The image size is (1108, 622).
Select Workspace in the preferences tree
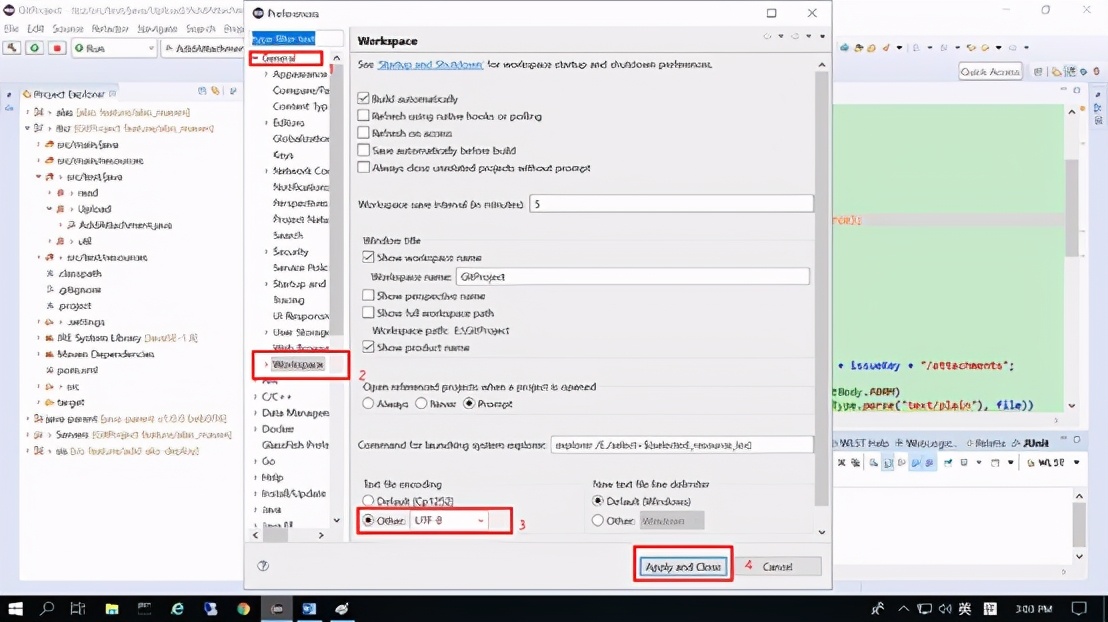tap(297, 365)
